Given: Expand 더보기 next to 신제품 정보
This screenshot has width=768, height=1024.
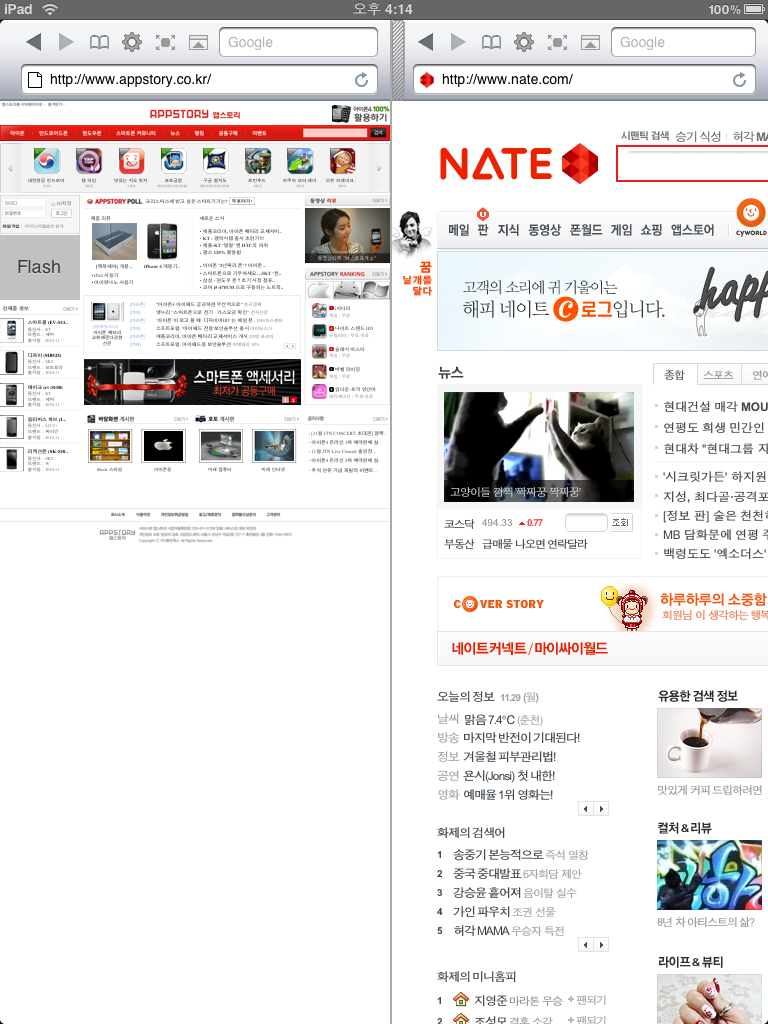Looking at the screenshot, I should [70, 309].
